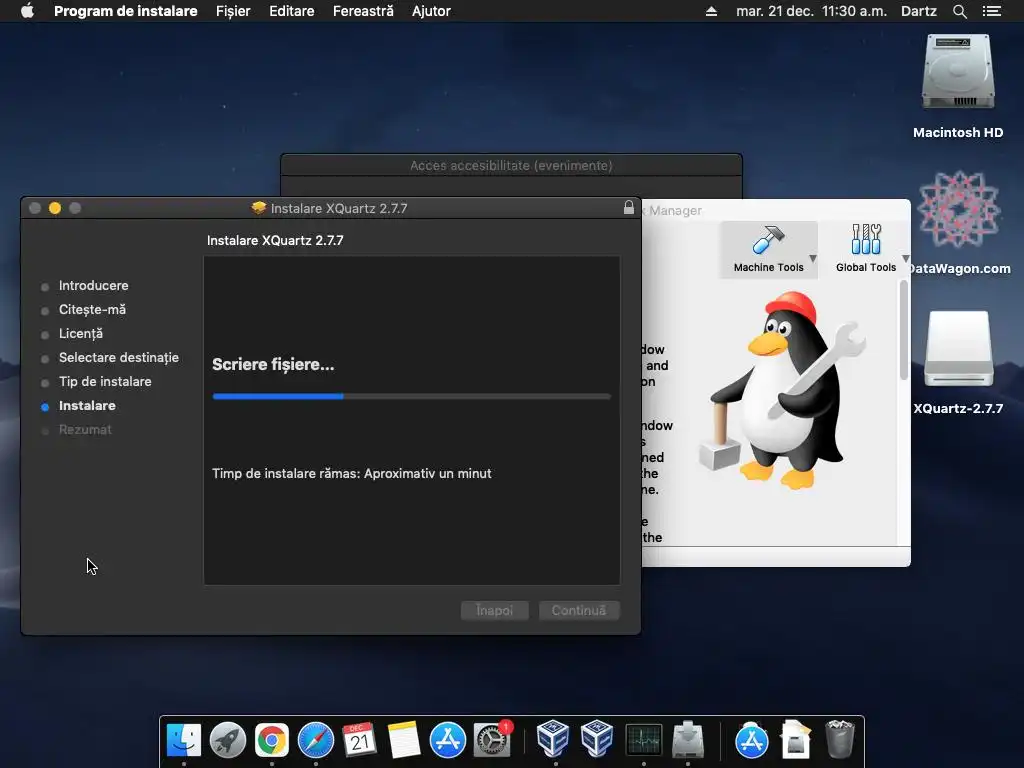The height and width of the screenshot is (768, 1024).
Task: Click the Rezumat step
Action: click(x=85, y=430)
